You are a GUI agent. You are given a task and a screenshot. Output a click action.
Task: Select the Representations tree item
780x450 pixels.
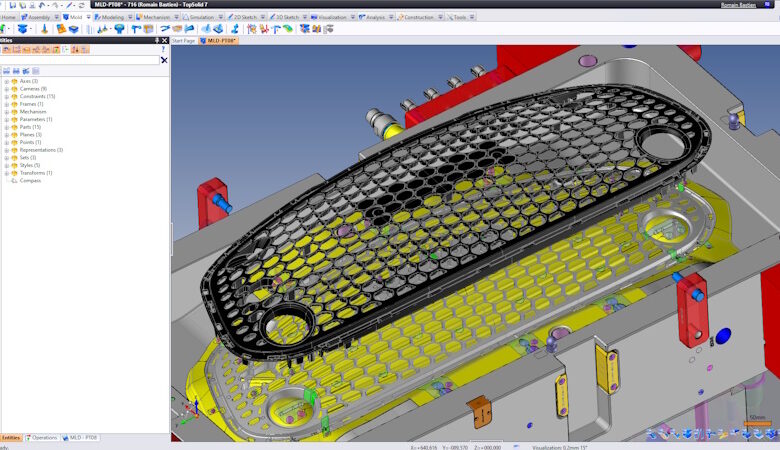coord(41,150)
